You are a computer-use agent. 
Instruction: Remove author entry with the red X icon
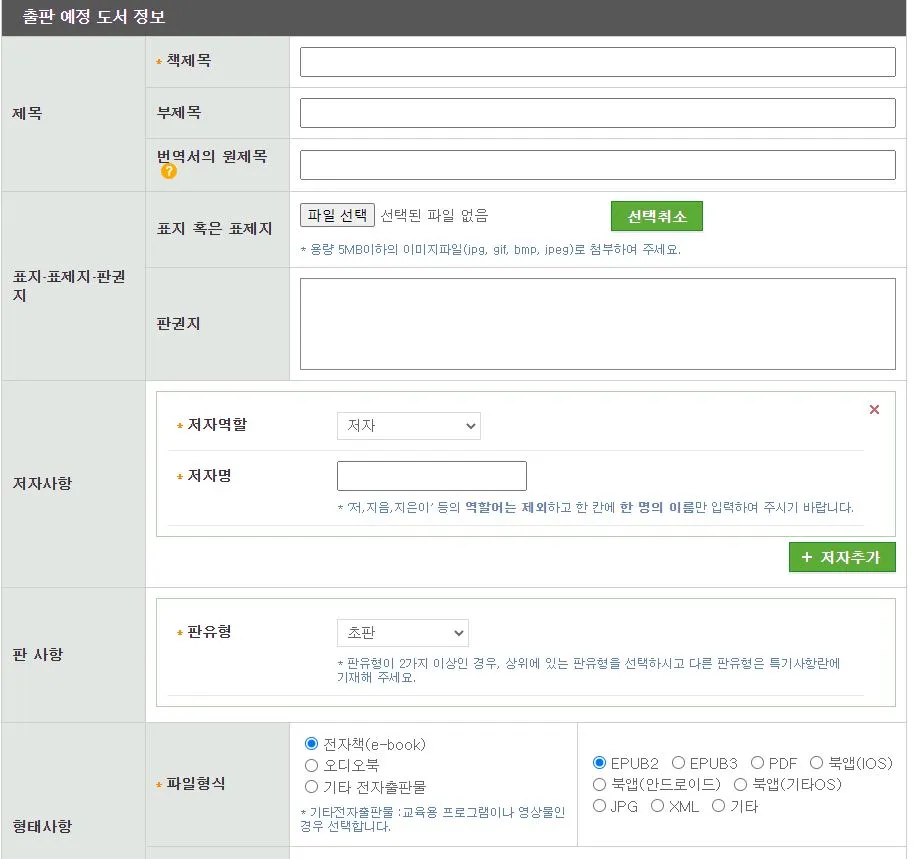point(875,409)
